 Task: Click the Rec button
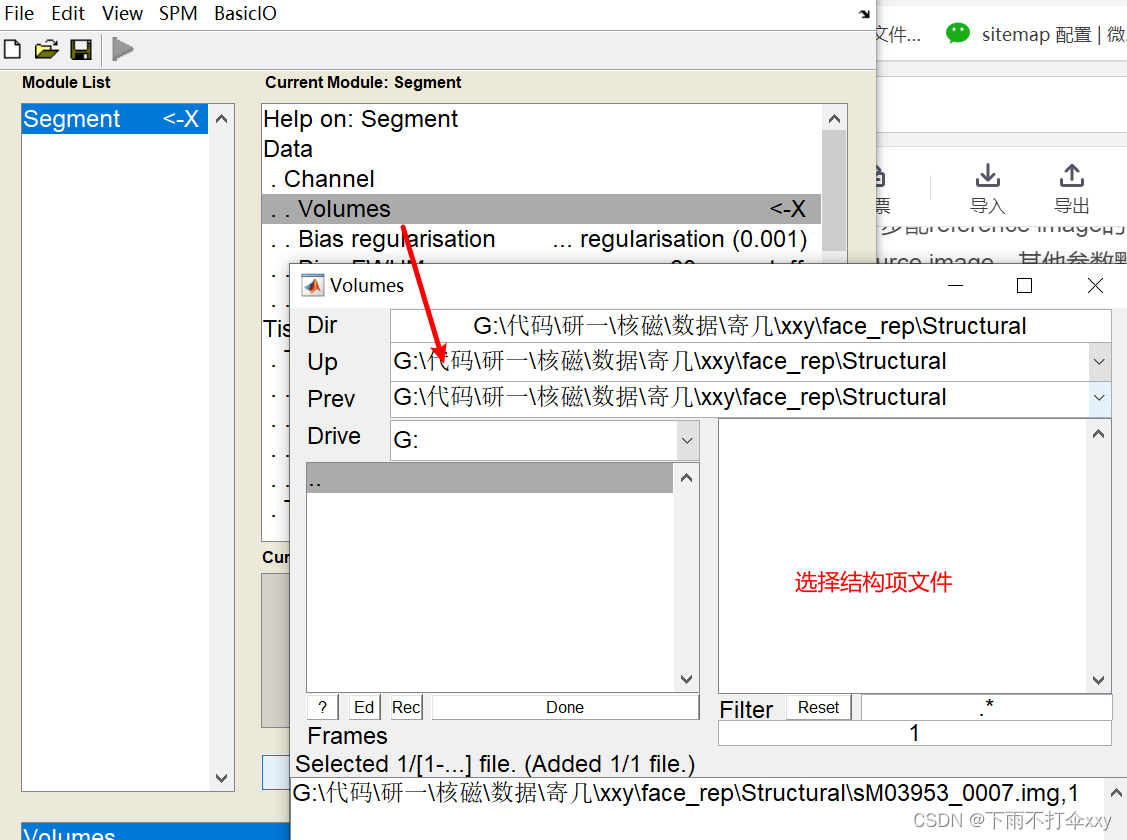[x=406, y=707]
